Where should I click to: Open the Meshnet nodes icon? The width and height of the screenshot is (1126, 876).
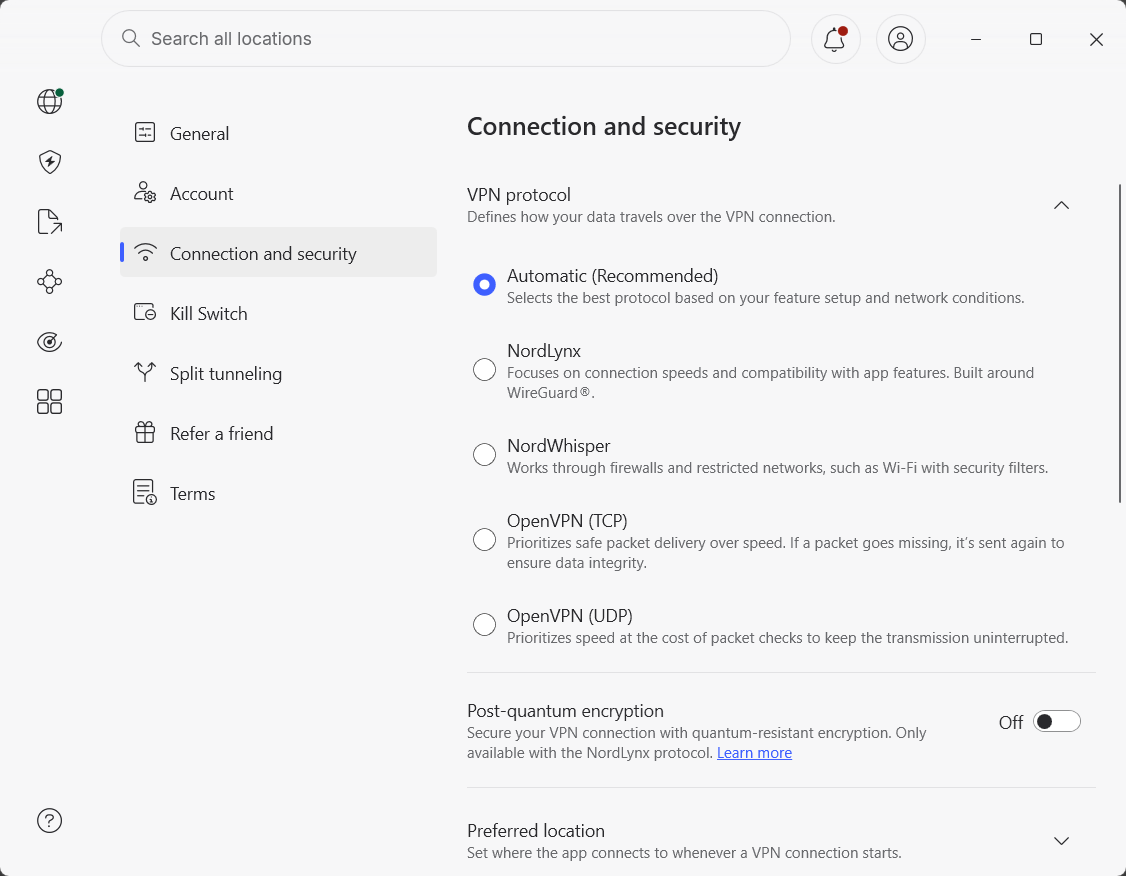(x=50, y=281)
